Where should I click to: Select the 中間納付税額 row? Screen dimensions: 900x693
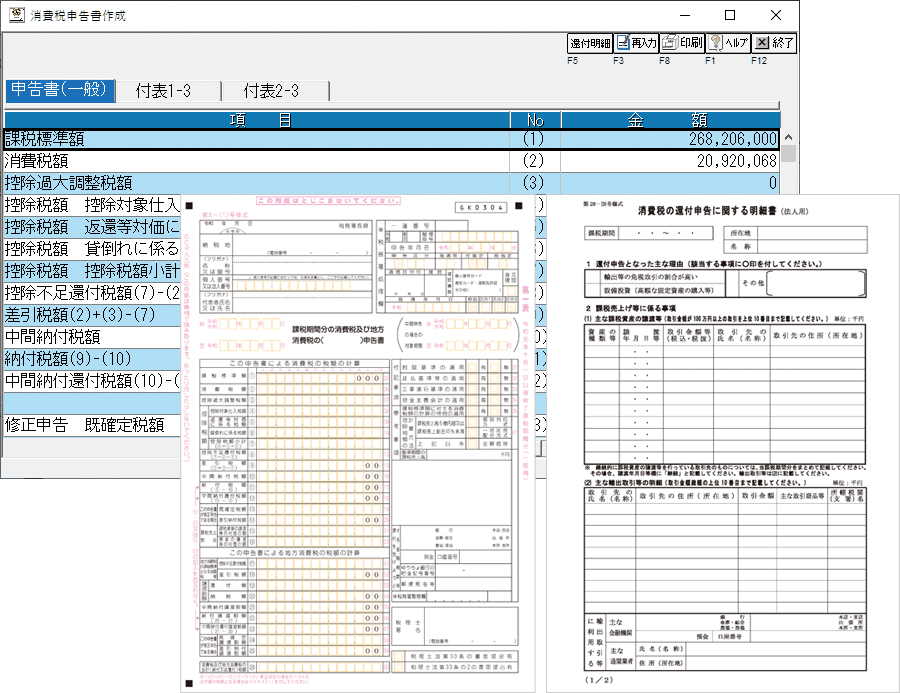(92, 336)
